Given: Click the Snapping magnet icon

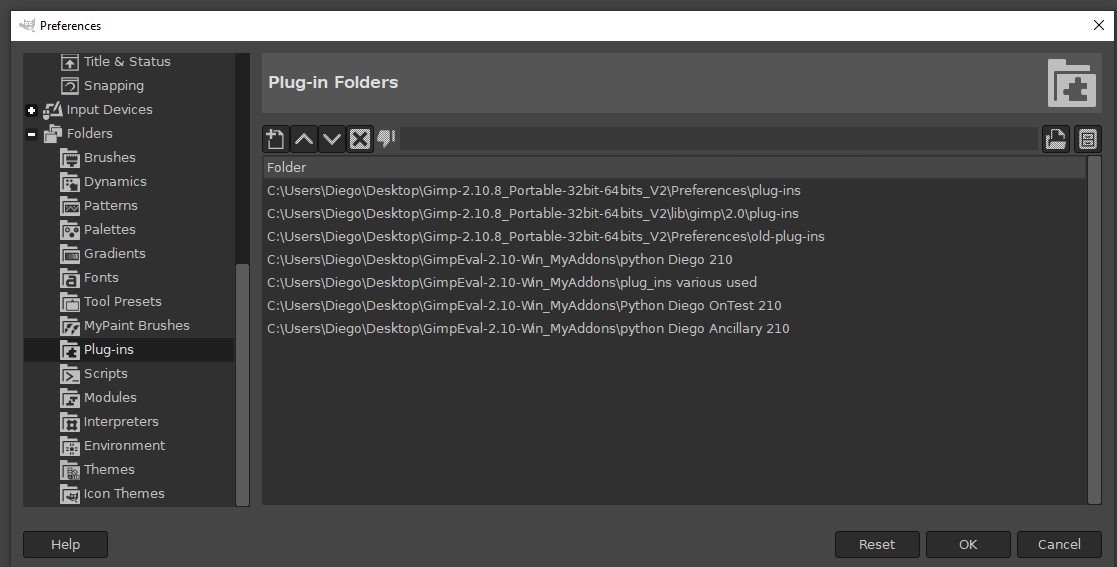Looking at the screenshot, I should click(x=70, y=86).
